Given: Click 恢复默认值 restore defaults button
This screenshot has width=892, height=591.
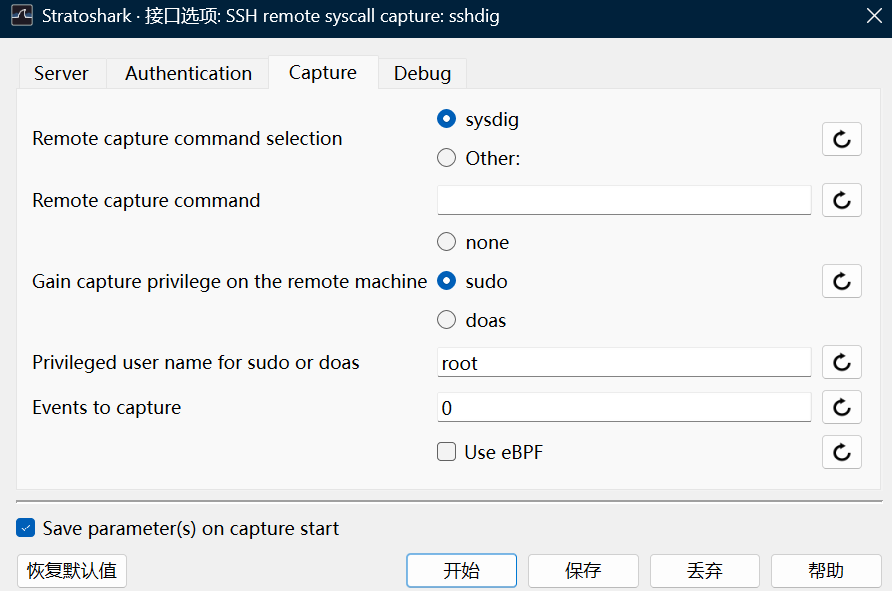Looking at the screenshot, I should (72, 571).
